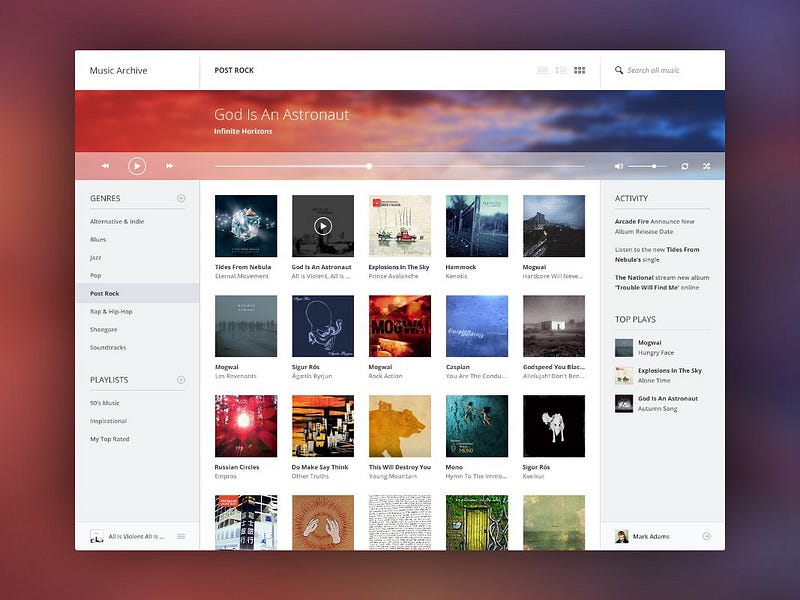Image resolution: width=800 pixels, height=600 pixels.
Task: Open Godspeed You Black Emperor album cover
Action: coord(554,326)
